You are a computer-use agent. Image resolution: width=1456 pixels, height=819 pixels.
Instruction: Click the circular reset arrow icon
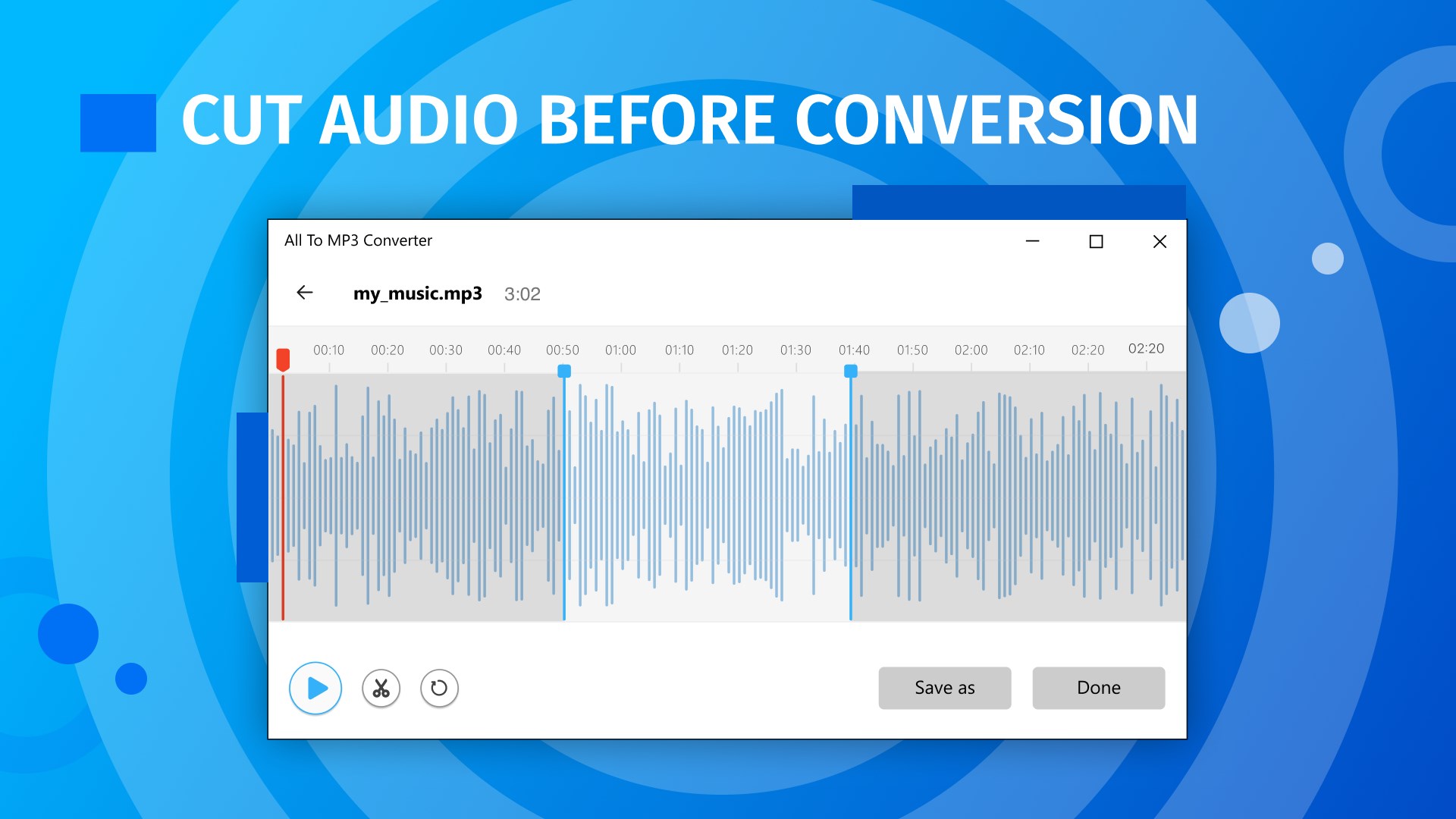pos(439,689)
